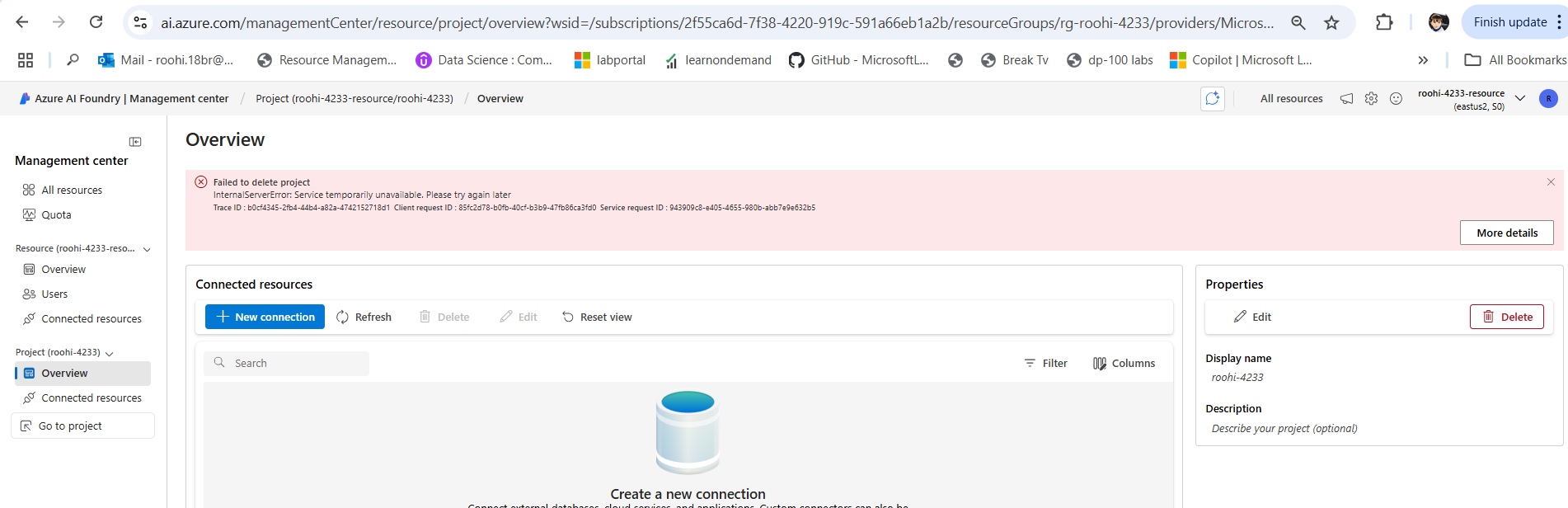This screenshot has height=508, width=1568.
Task: Open resource Connected resources in sidebar
Action: click(92, 318)
